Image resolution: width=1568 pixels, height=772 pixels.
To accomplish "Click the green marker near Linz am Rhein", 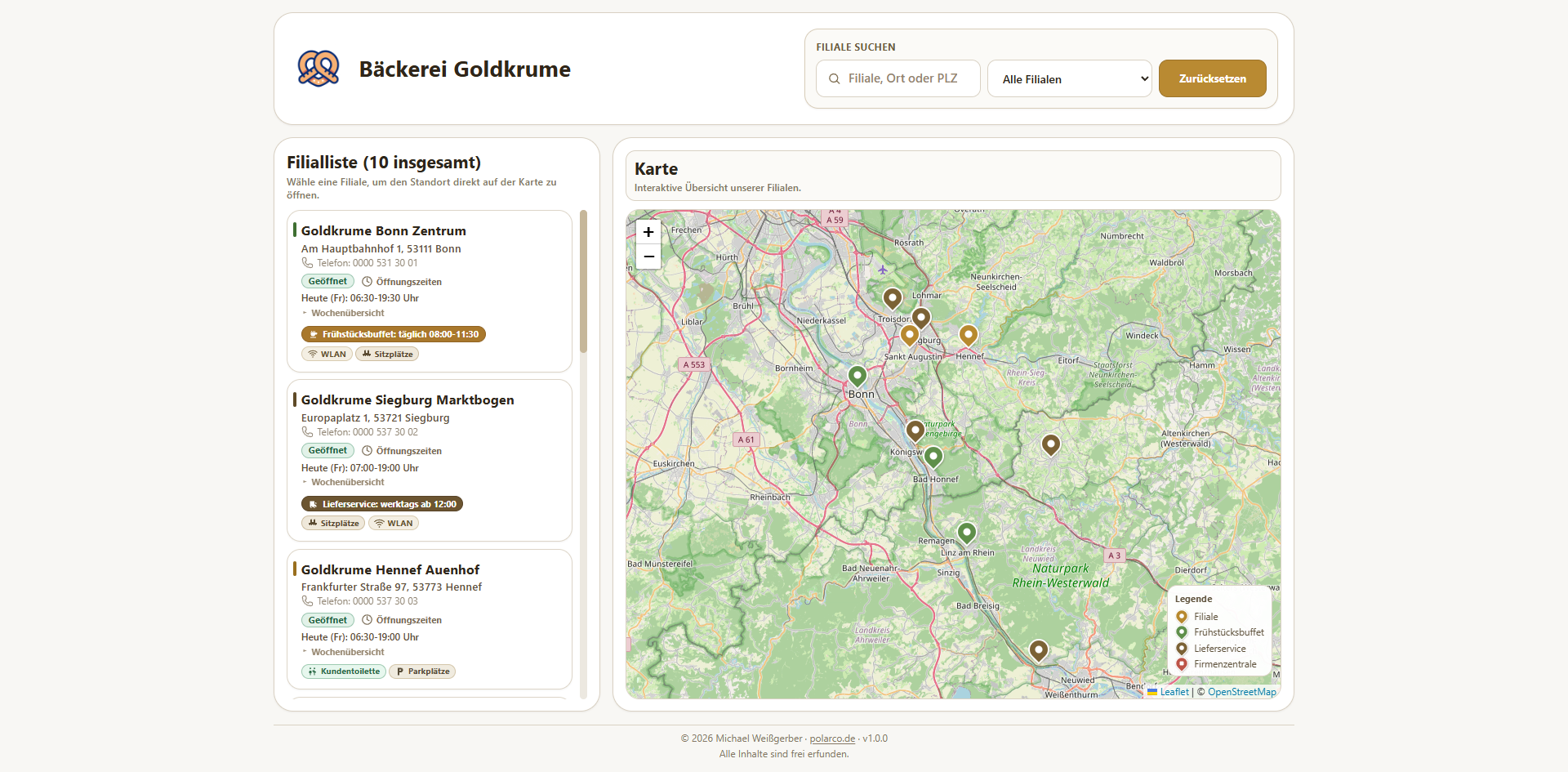I will (x=966, y=533).
